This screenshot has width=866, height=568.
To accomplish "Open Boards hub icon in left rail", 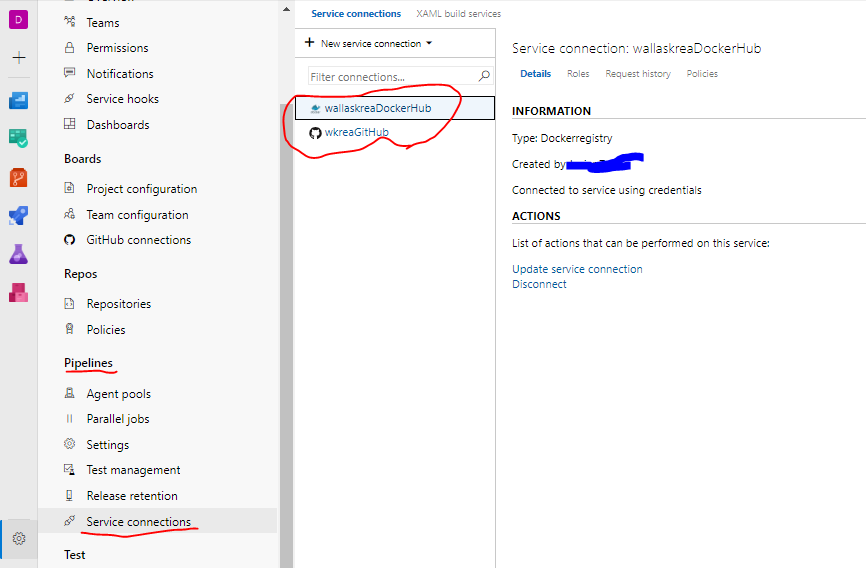I will (x=18, y=138).
